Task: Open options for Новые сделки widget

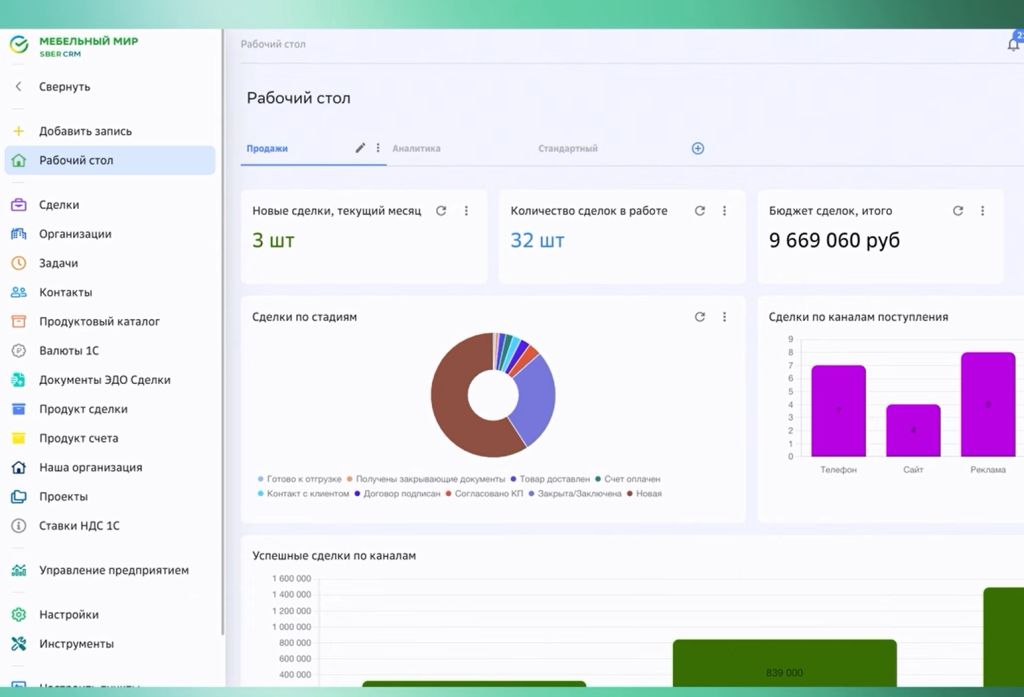Action: tap(466, 211)
